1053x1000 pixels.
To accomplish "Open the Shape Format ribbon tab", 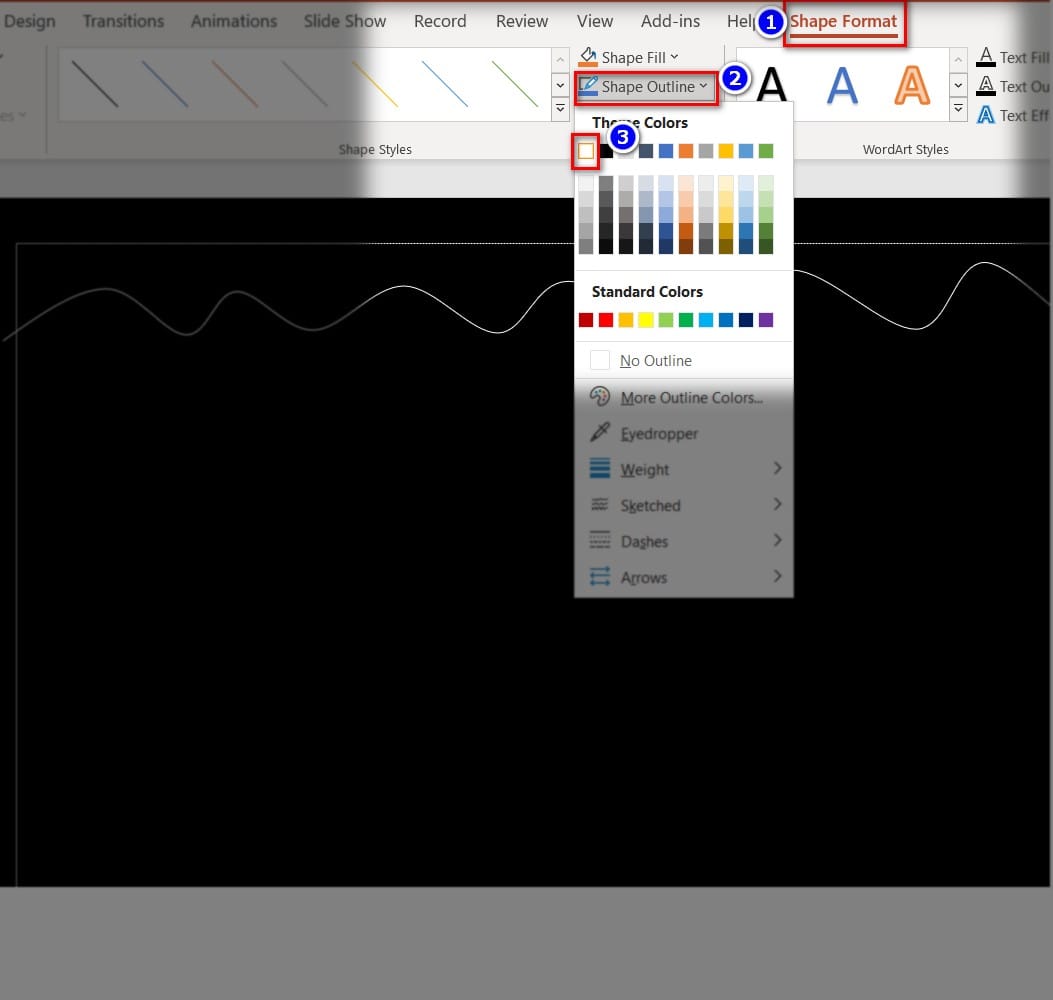I will pyautogui.click(x=843, y=21).
